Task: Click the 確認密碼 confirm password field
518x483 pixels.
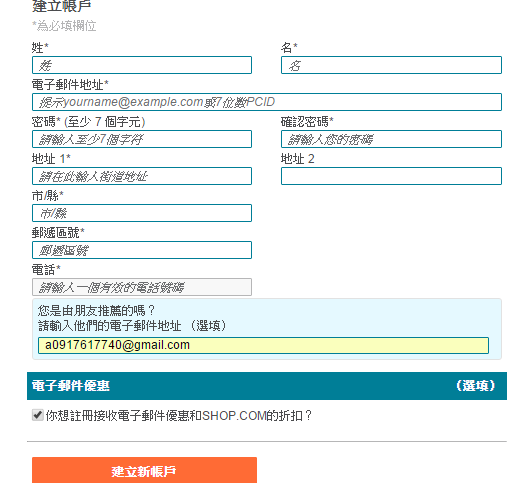Action: 391,139
